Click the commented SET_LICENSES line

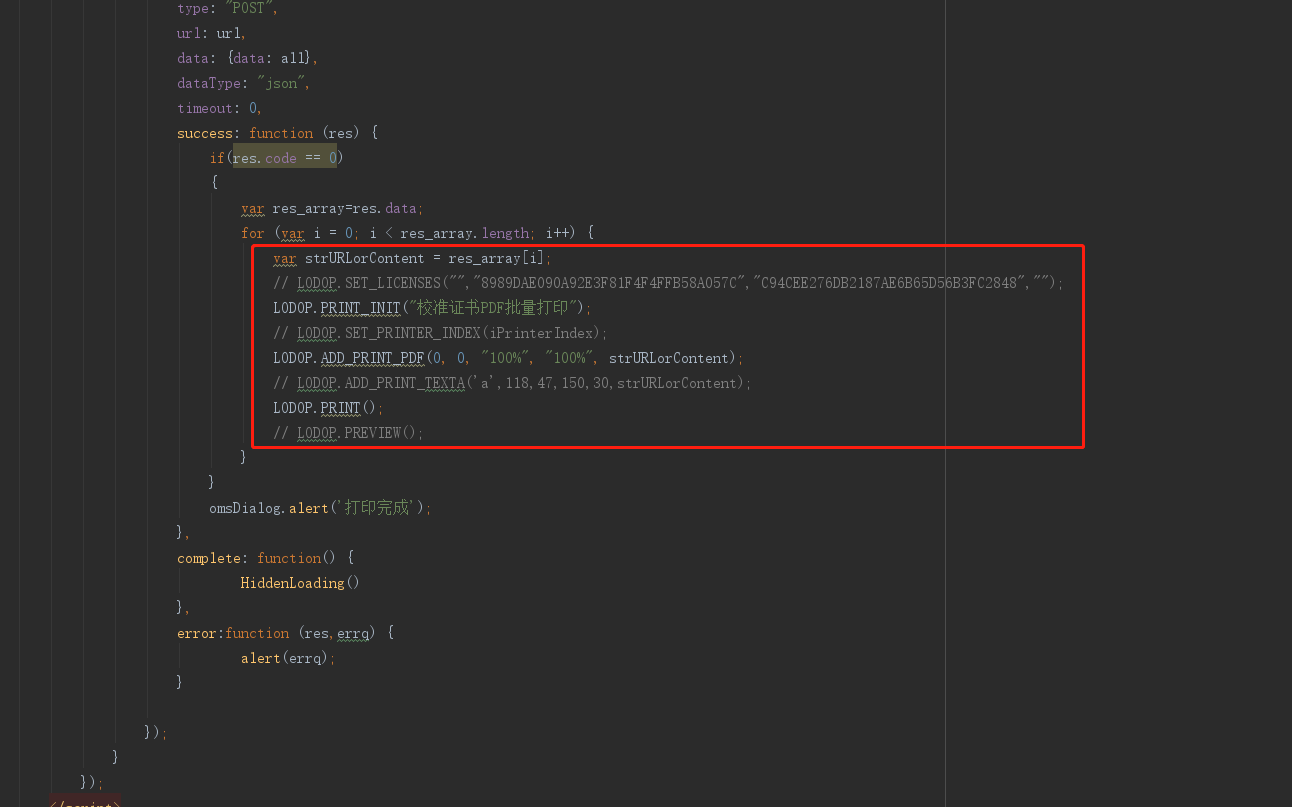pyautogui.click(x=668, y=283)
